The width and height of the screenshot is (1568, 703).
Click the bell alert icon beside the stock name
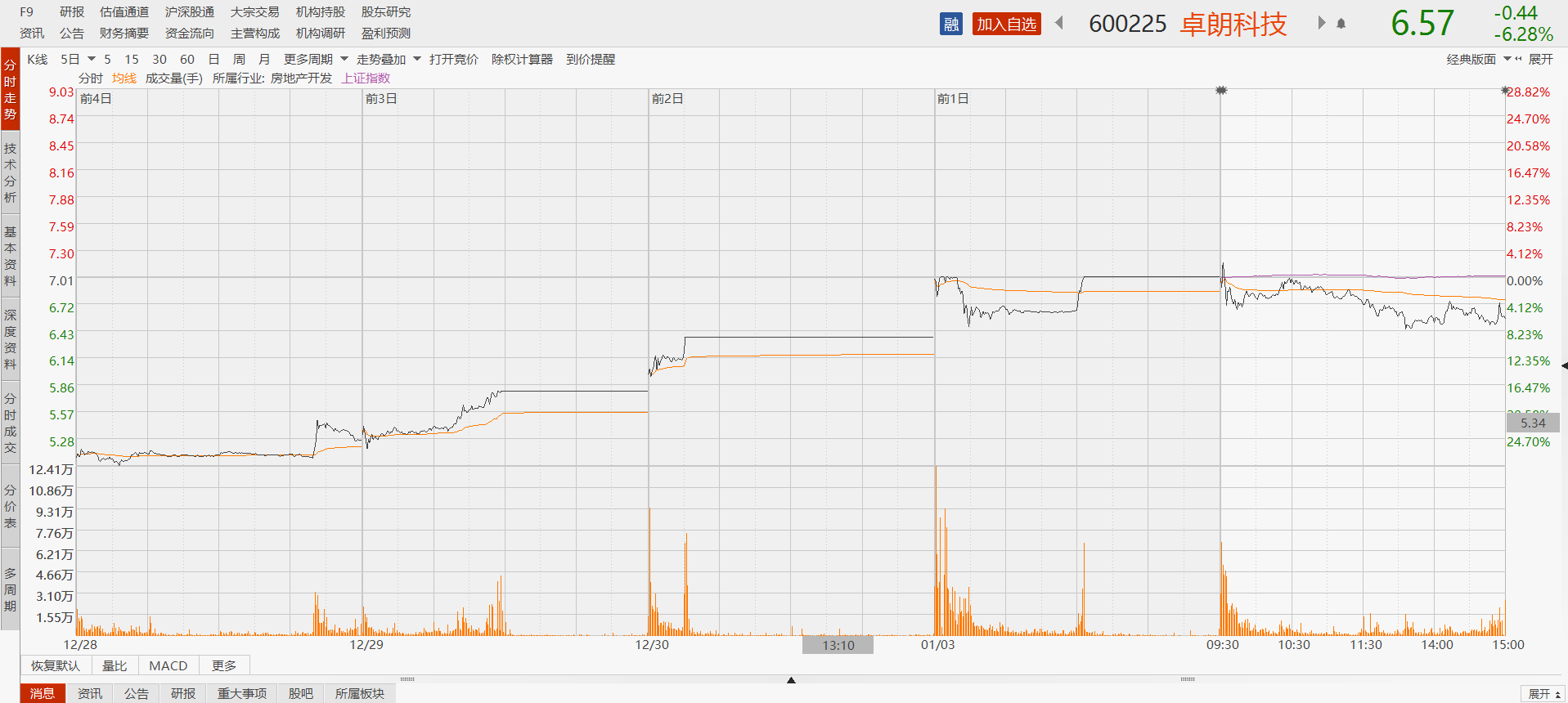click(1341, 24)
